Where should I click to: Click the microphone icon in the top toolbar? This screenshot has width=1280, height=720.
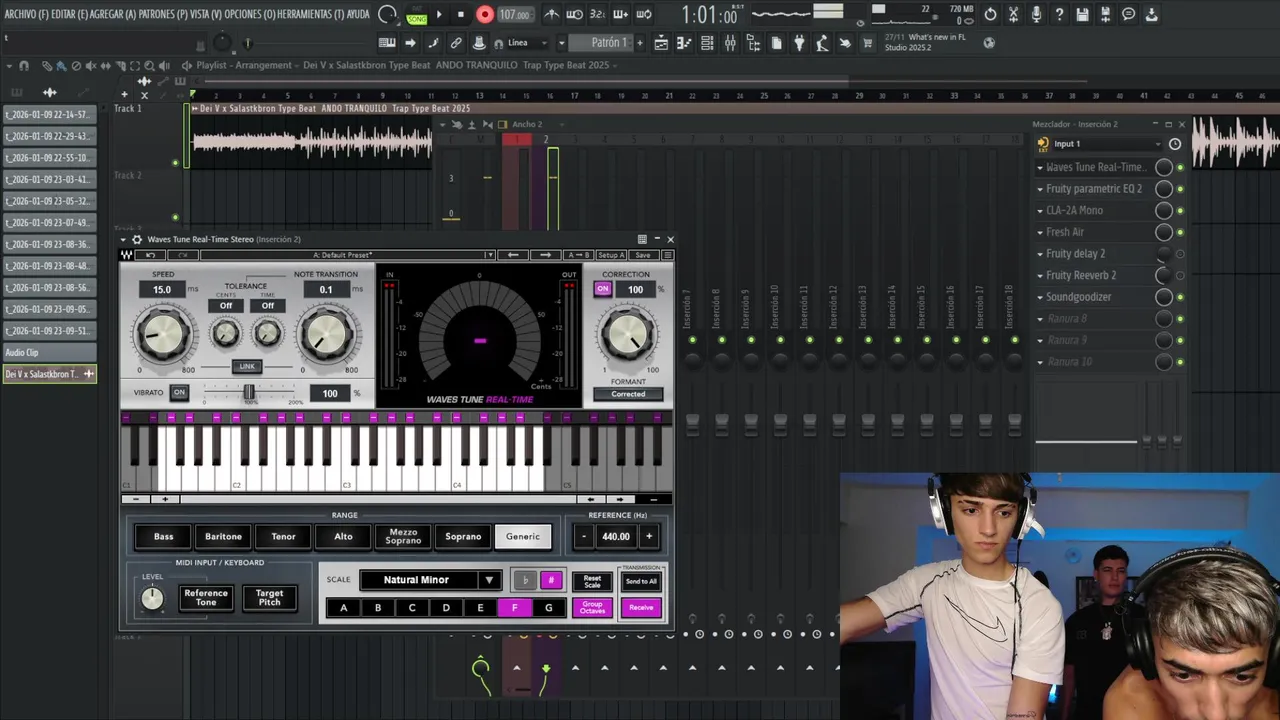click(1036, 14)
